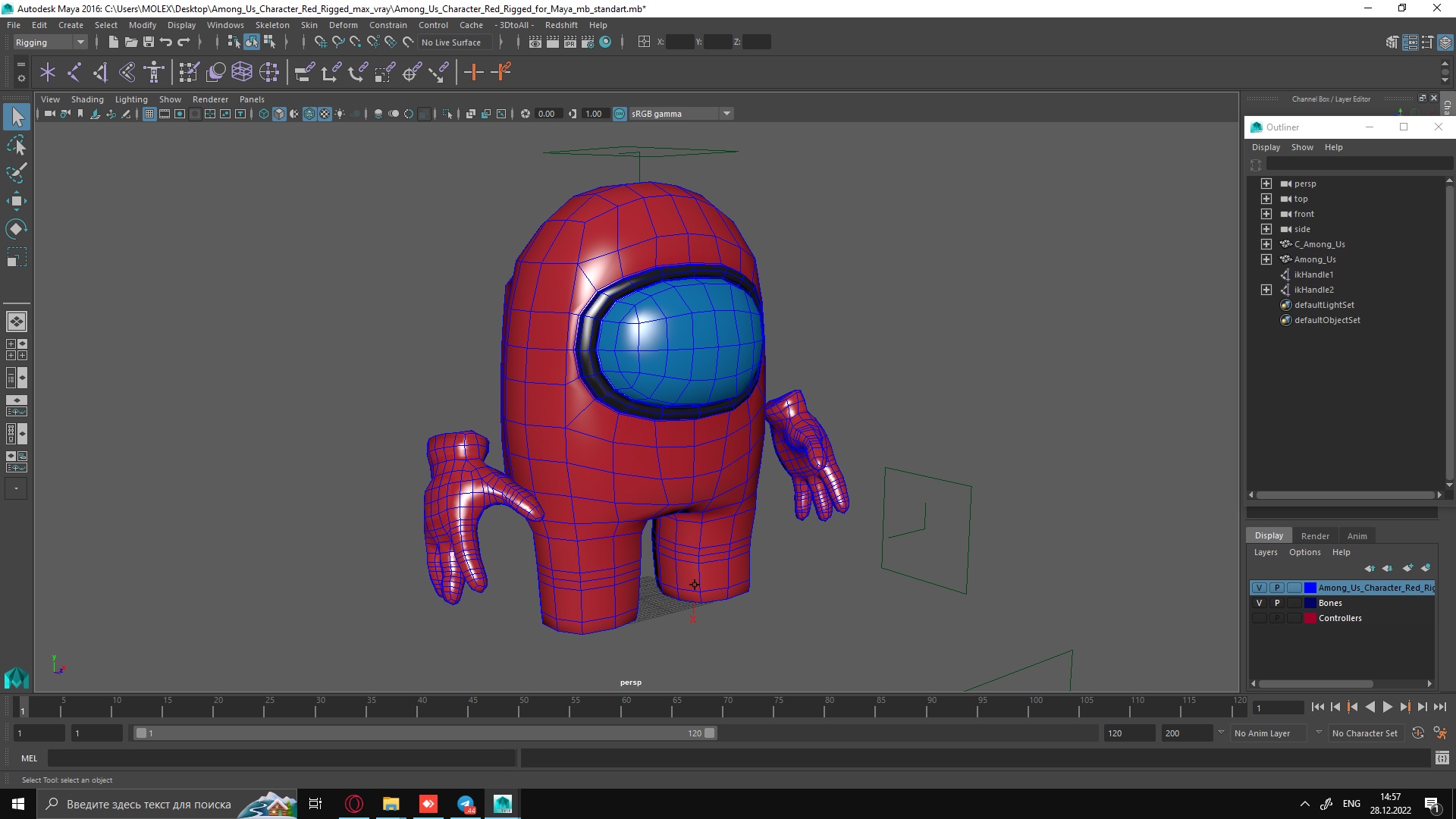Viewport: 1456px width, 819px height.
Task: Click the Quick Rig humanoid icon
Action: tap(154, 72)
